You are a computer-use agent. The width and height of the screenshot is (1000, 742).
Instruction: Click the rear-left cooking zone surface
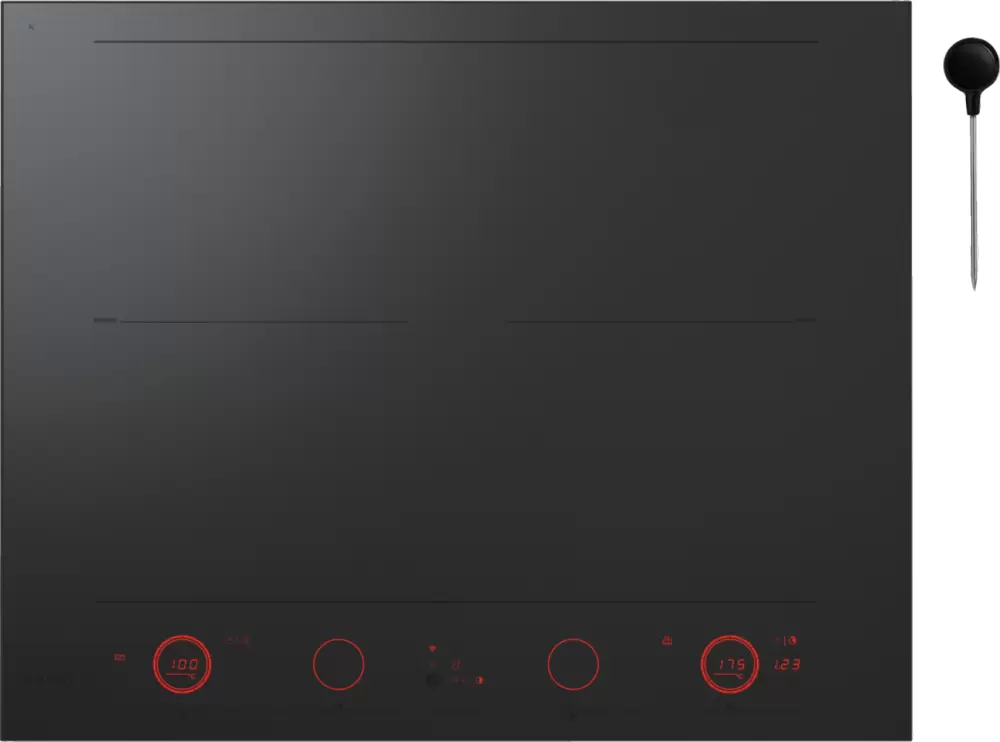click(252, 182)
